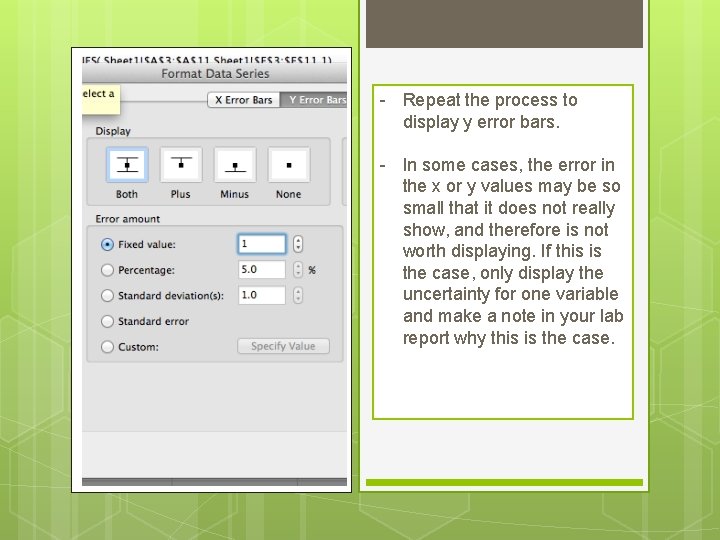Click the 'Repeat the process' bullet text
This screenshot has width=720, height=540.
point(490,111)
